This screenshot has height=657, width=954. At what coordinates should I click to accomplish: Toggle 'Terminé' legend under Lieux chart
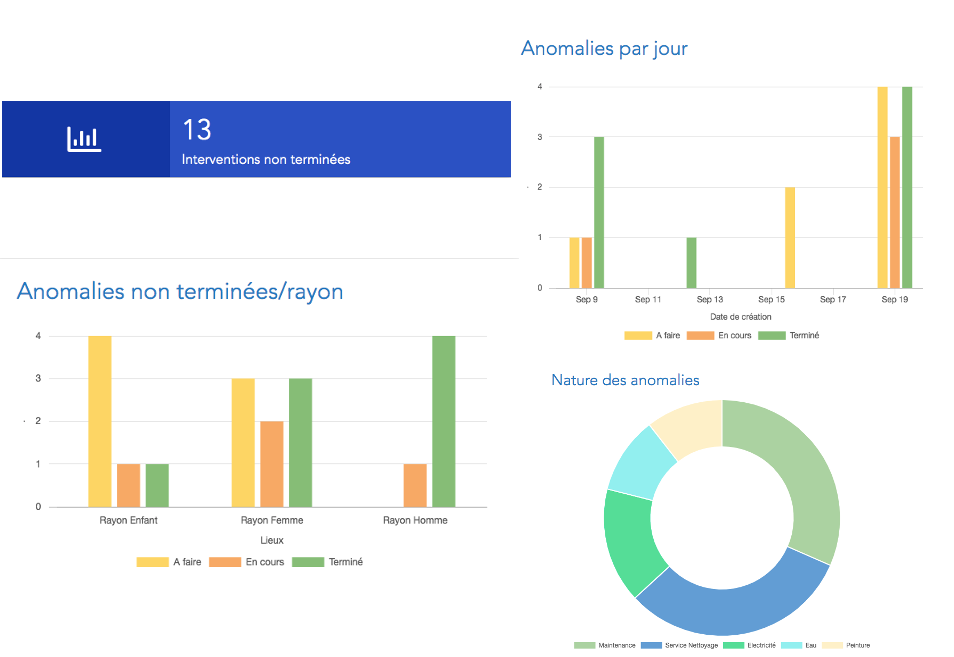pyautogui.click(x=327, y=562)
